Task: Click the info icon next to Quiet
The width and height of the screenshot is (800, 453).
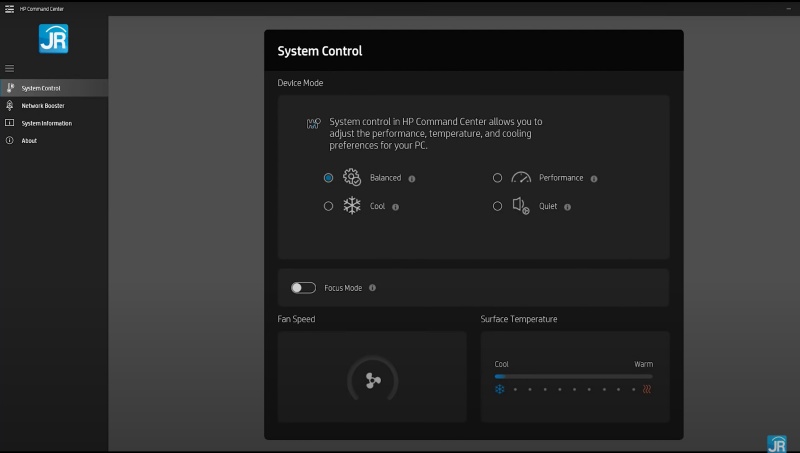Action: 568,207
